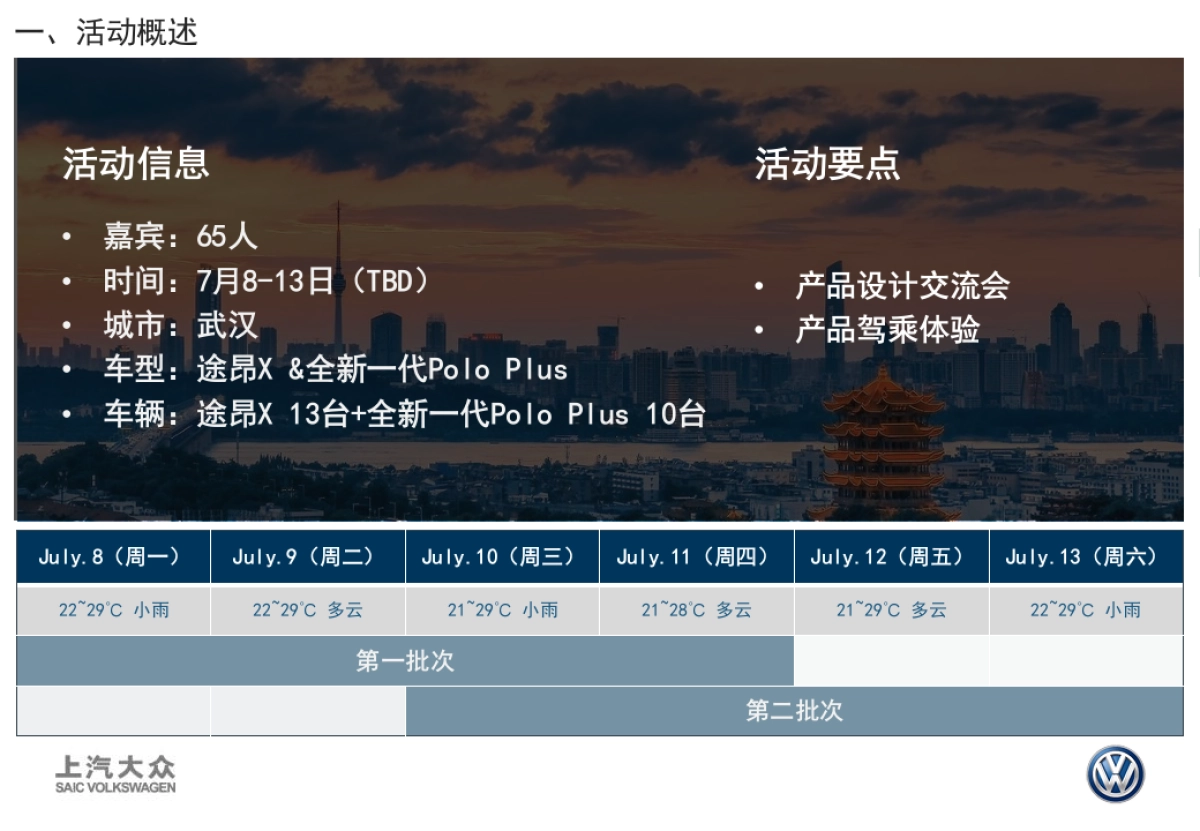Select the 21~28℃ 多云 weather cell
The width and height of the screenshot is (1200, 831).
[696, 609]
